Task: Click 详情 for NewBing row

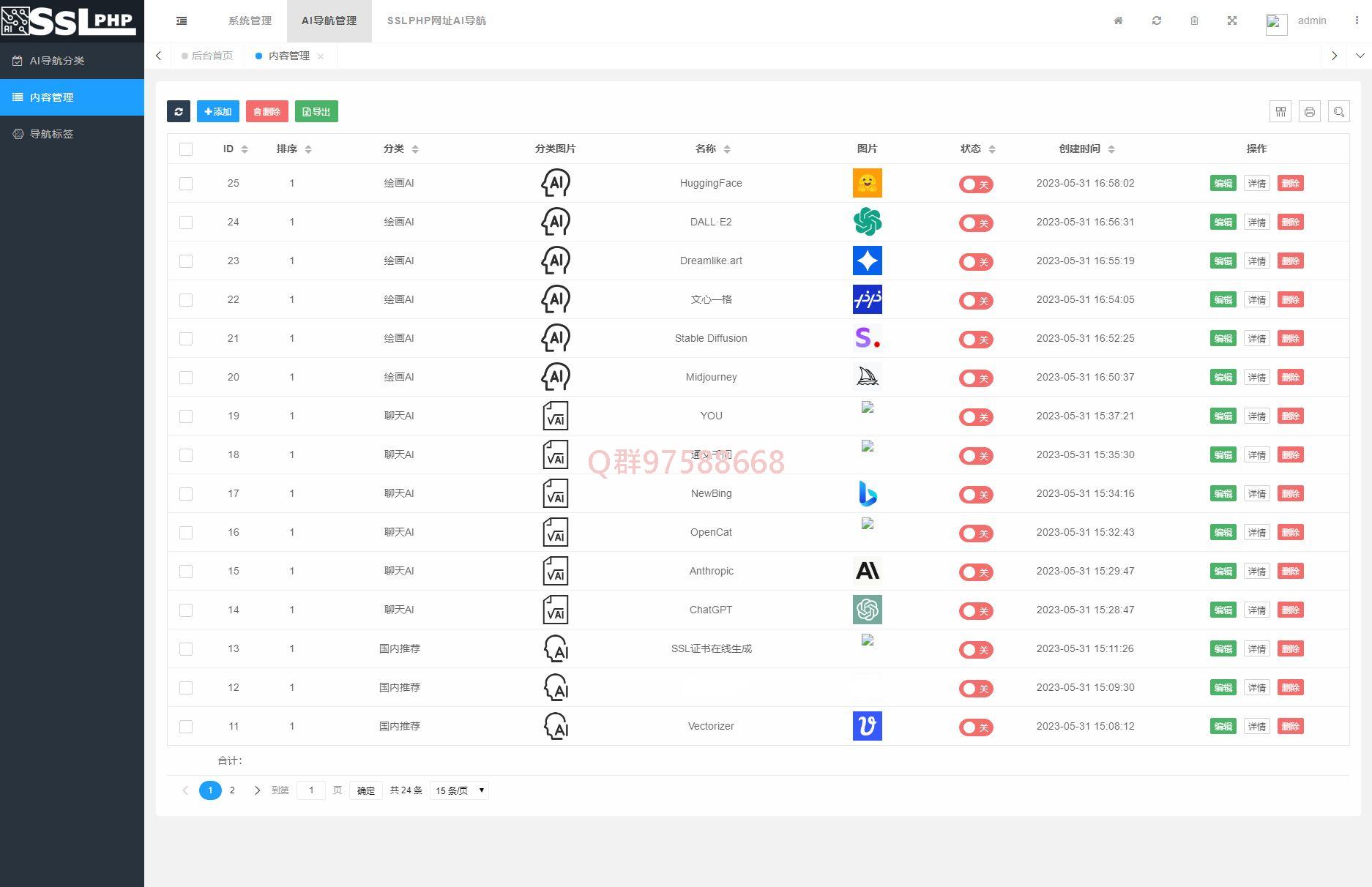Action: click(x=1257, y=493)
